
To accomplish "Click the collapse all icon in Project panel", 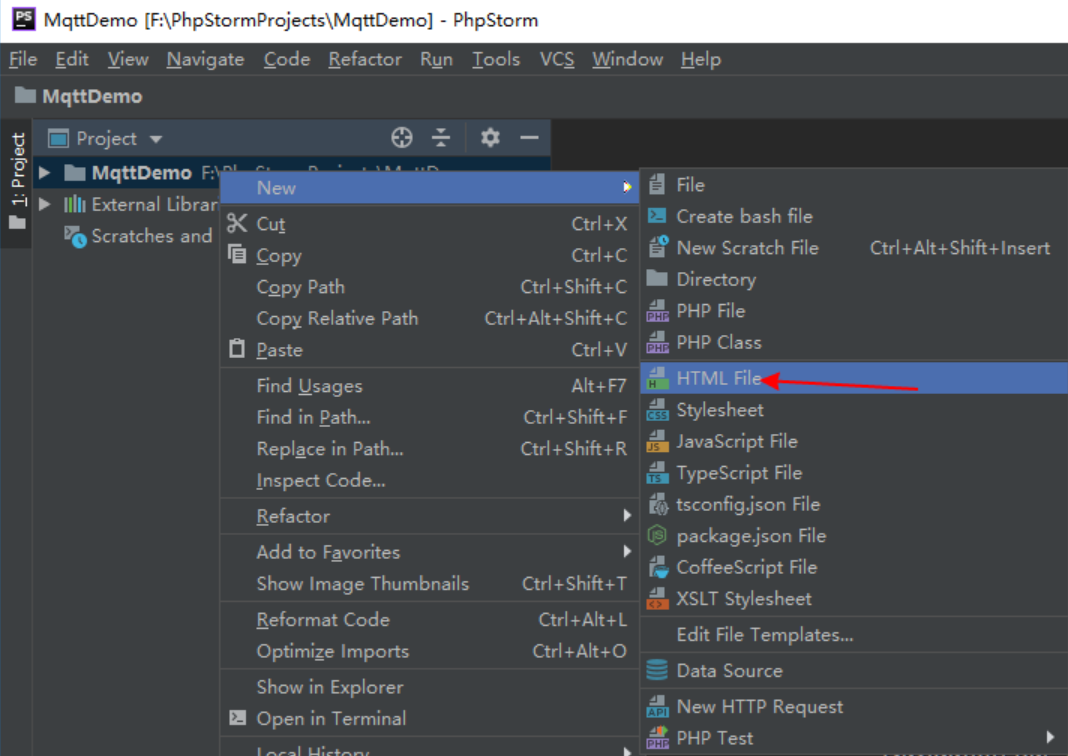I will pos(441,138).
